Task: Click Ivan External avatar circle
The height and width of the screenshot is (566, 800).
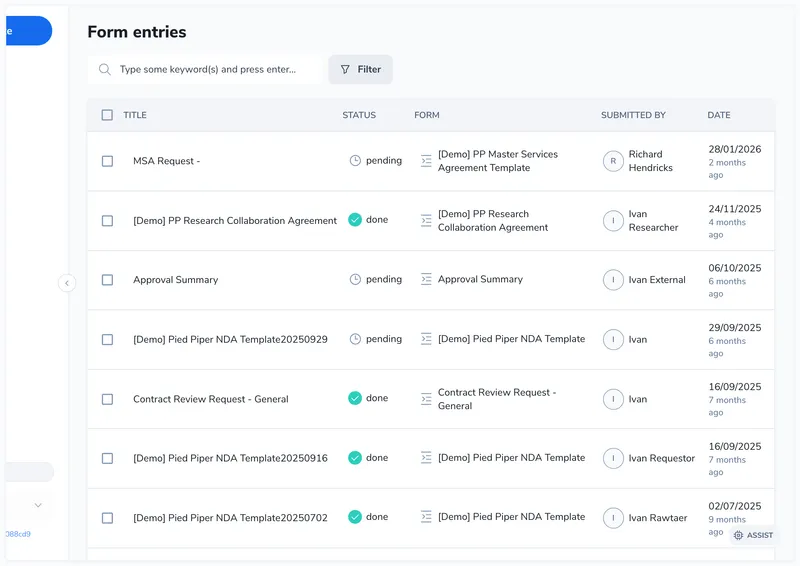Action: (613, 280)
